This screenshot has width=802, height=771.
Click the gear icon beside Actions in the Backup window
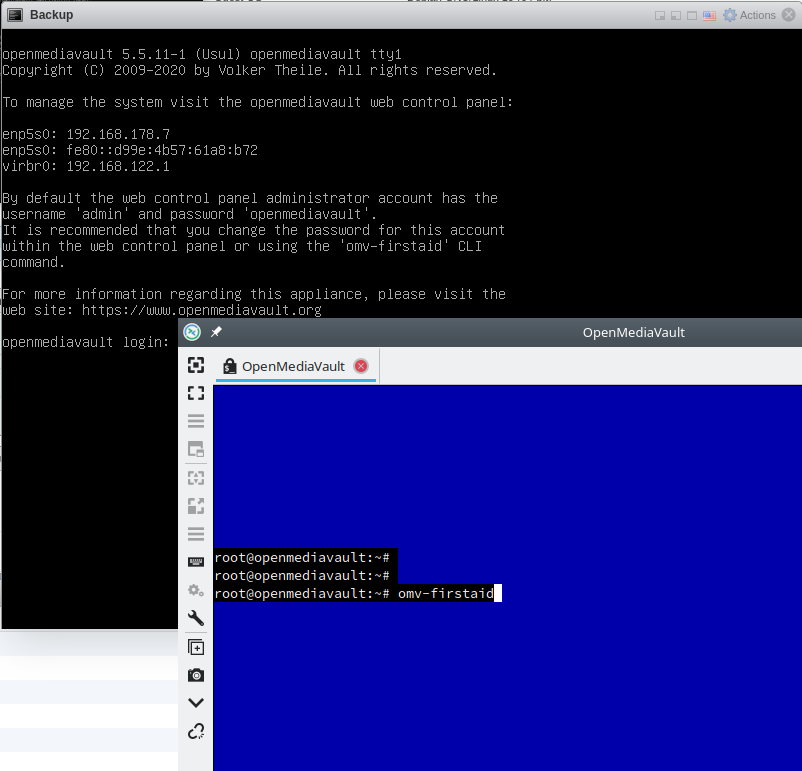pyautogui.click(x=730, y=15)
